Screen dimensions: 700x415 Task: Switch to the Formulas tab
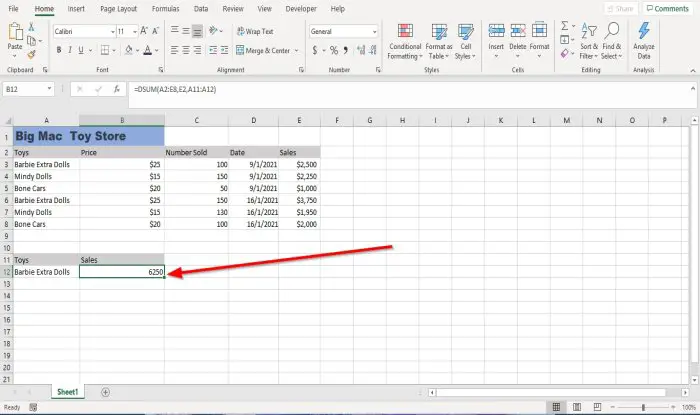tap(165, 8)
